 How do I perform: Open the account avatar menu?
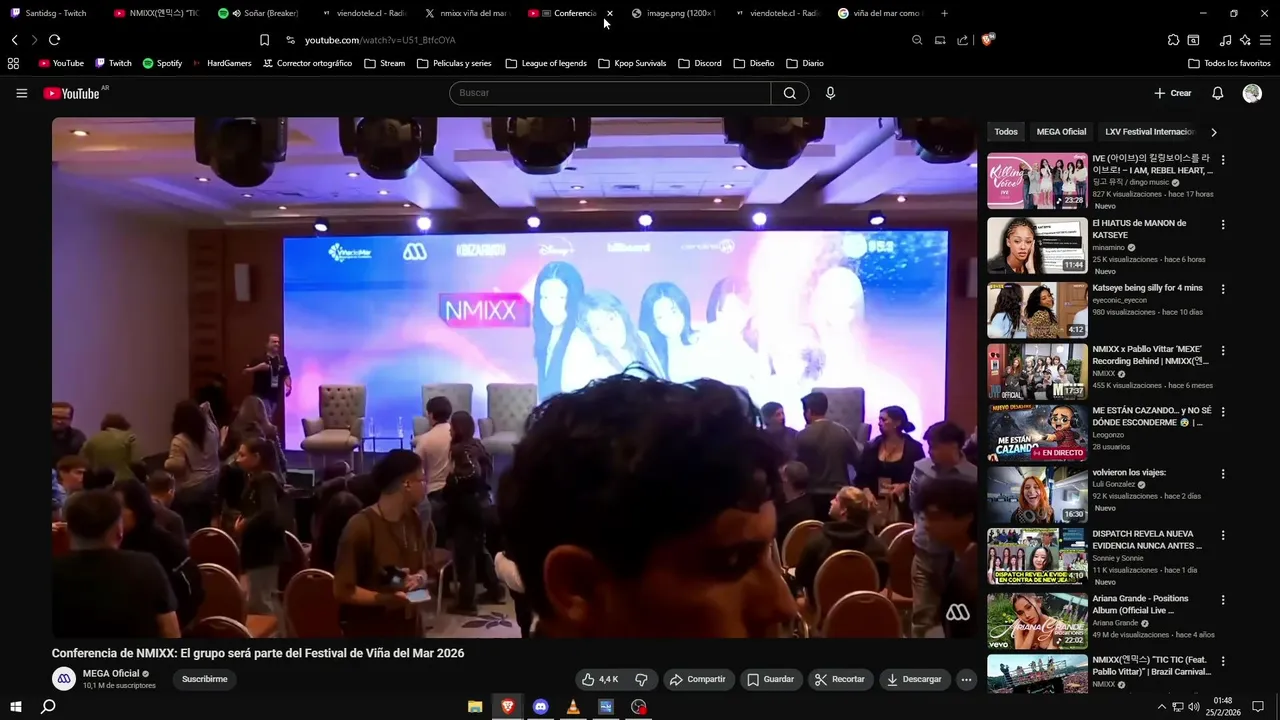pos(1252,93)
